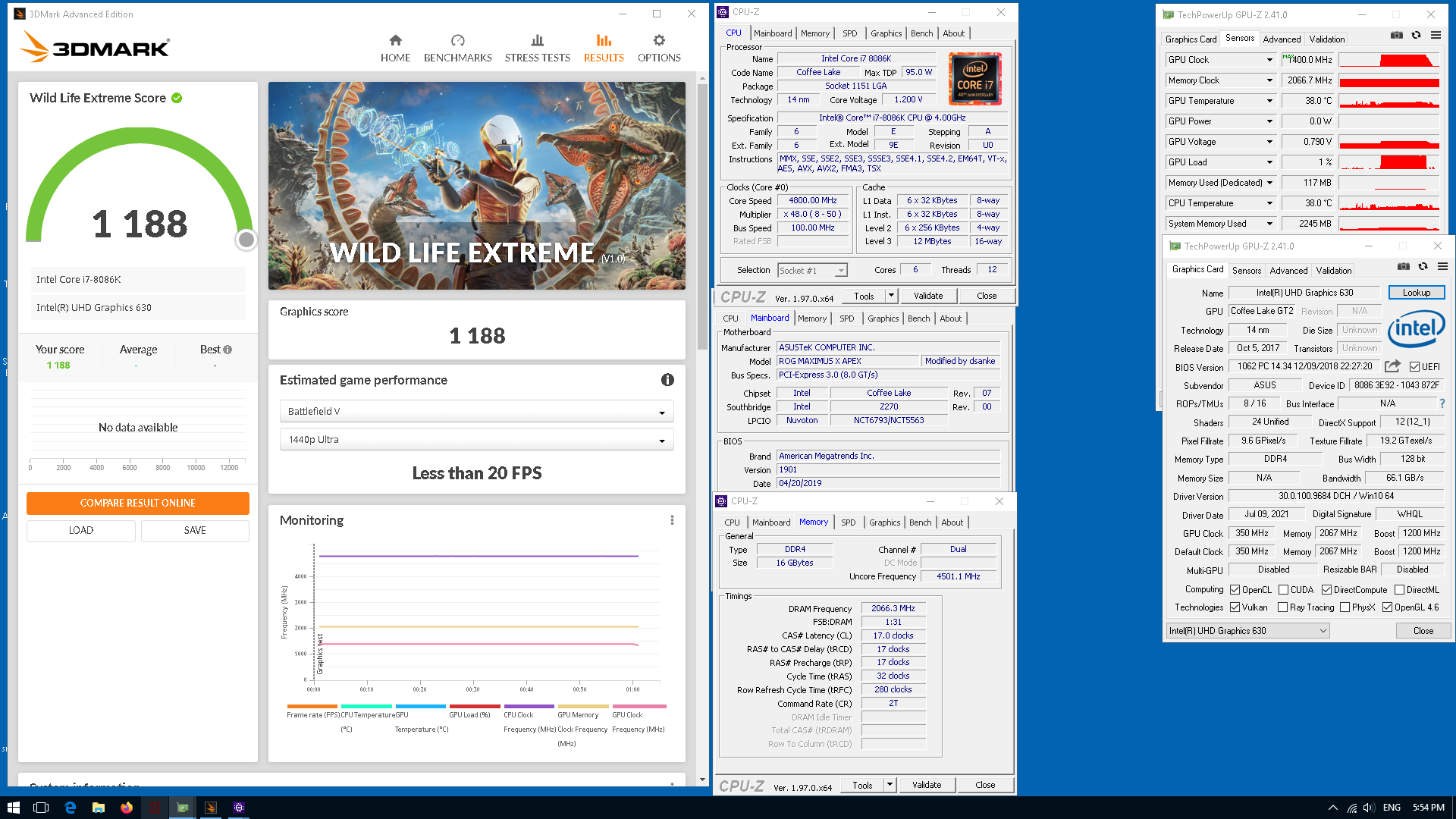Switch to the SPD tab in top CPU-Z window
The image size is (1456, 819).
(849, 33)
